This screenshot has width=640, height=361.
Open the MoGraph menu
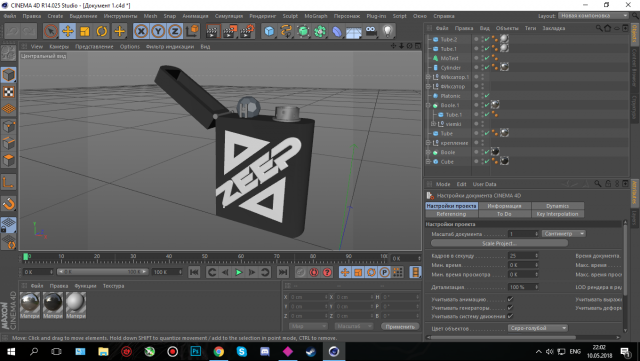tap(316, 16)
